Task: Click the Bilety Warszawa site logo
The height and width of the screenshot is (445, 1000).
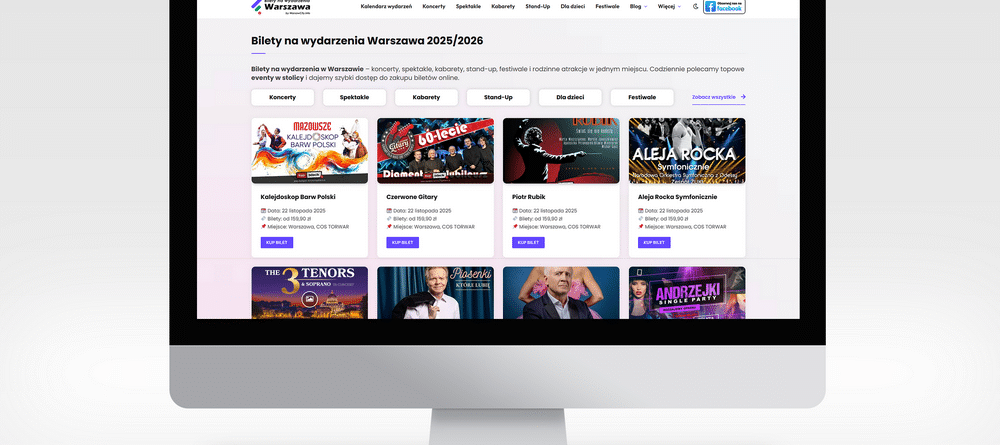Action: [281, 6]
